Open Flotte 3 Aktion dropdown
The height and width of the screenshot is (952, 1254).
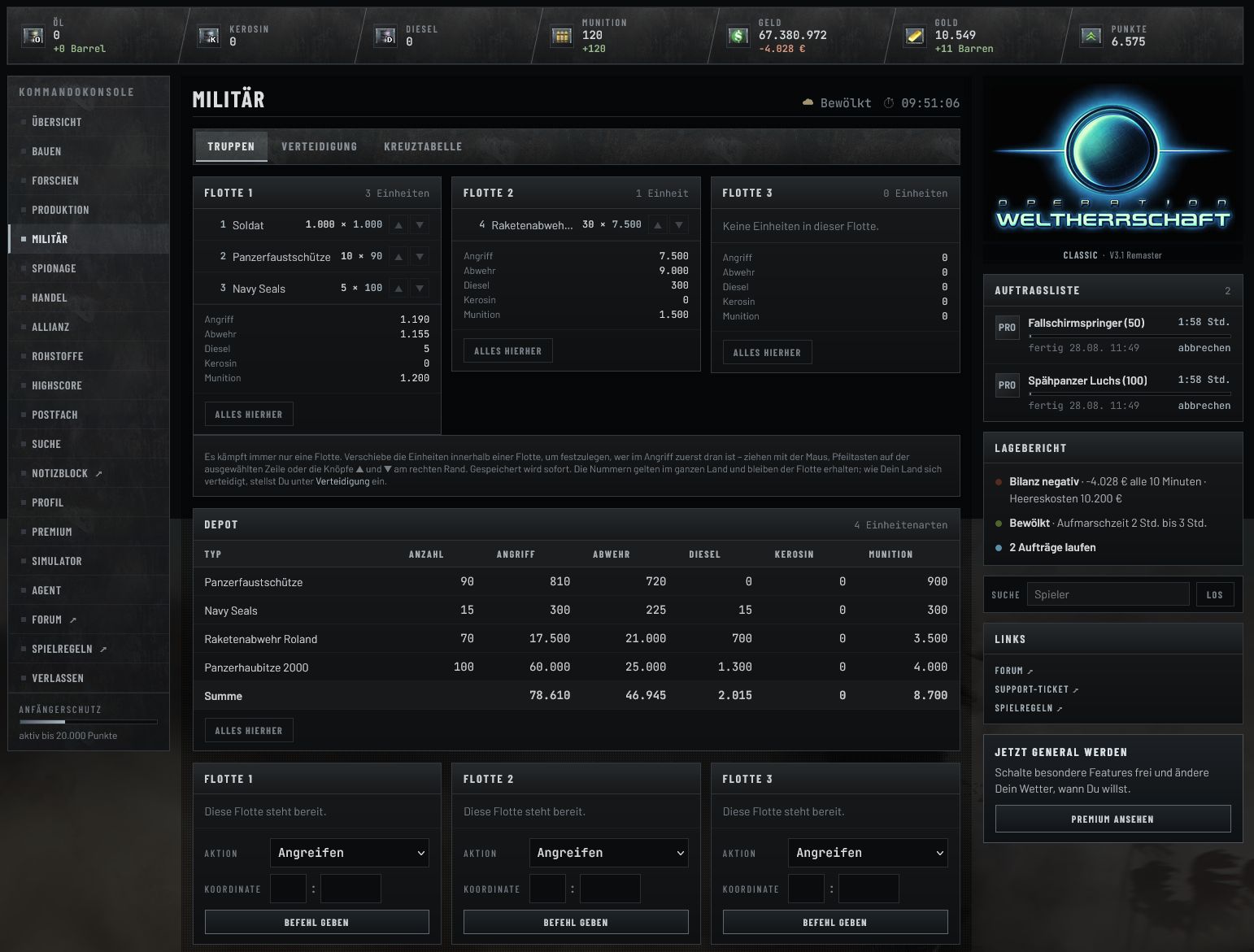[x=868, y=853]
